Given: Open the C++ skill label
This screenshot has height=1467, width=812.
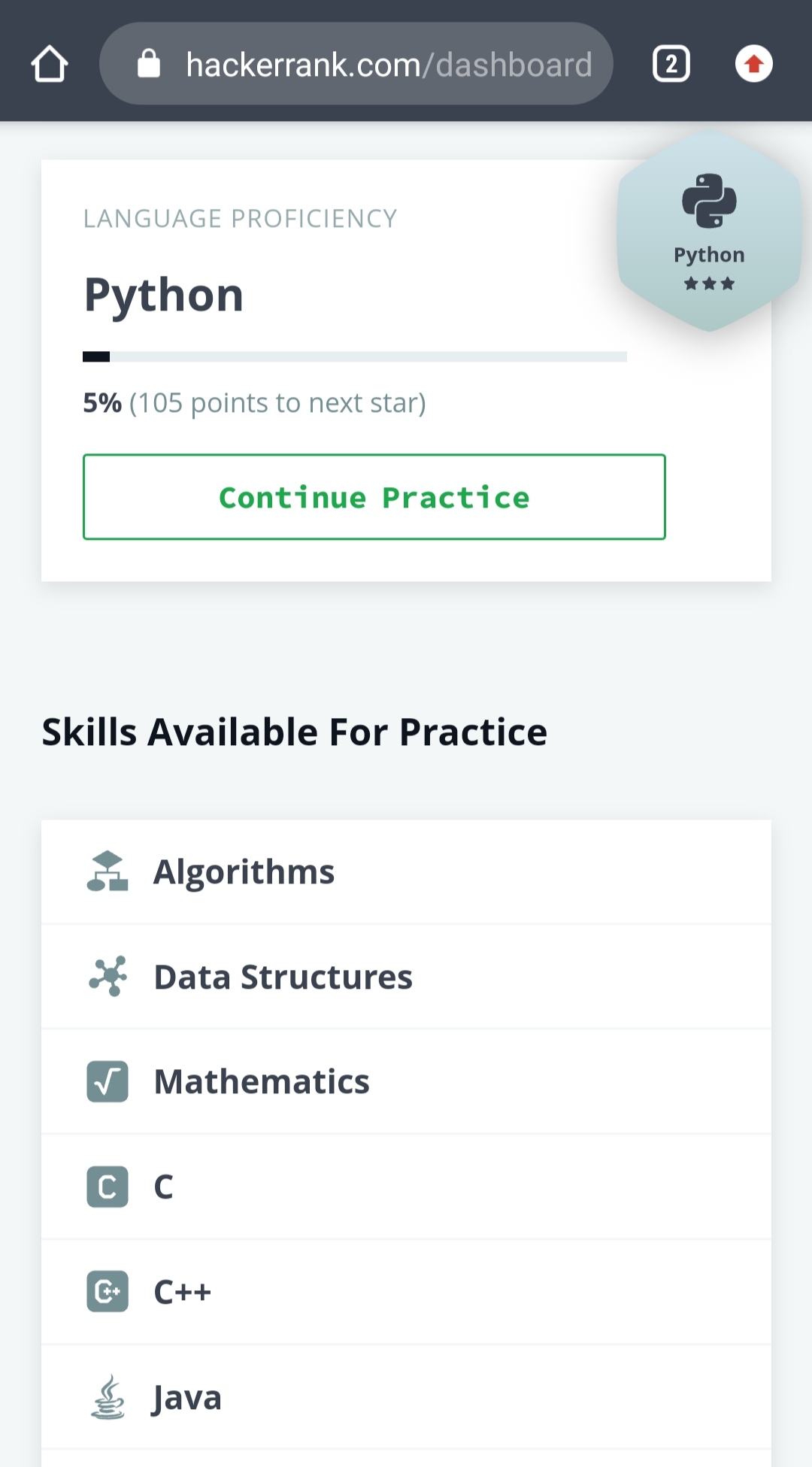Looking at the screenshot, I should (182, 1292).
